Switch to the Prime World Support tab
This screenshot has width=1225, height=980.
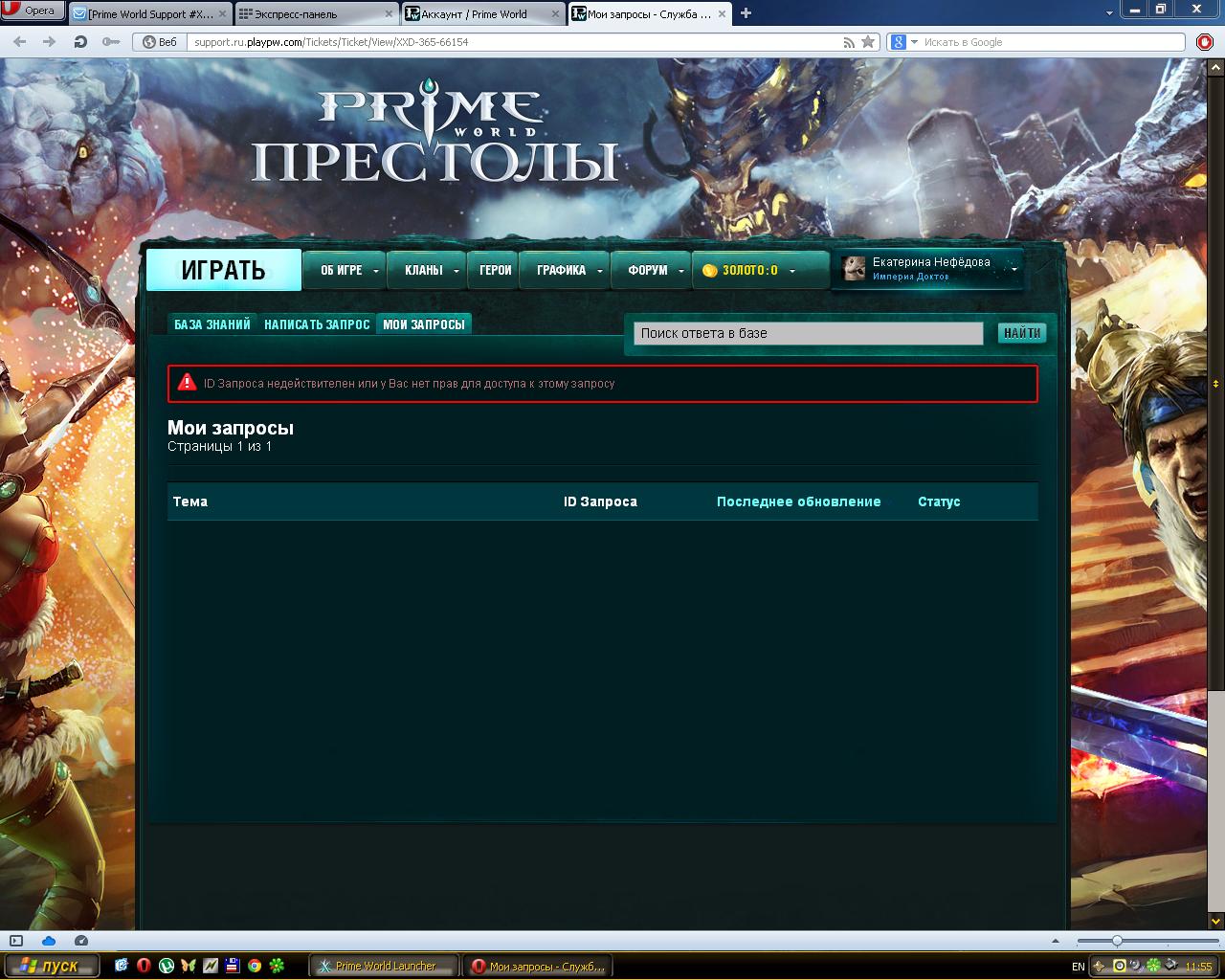[x=149, y=14]
